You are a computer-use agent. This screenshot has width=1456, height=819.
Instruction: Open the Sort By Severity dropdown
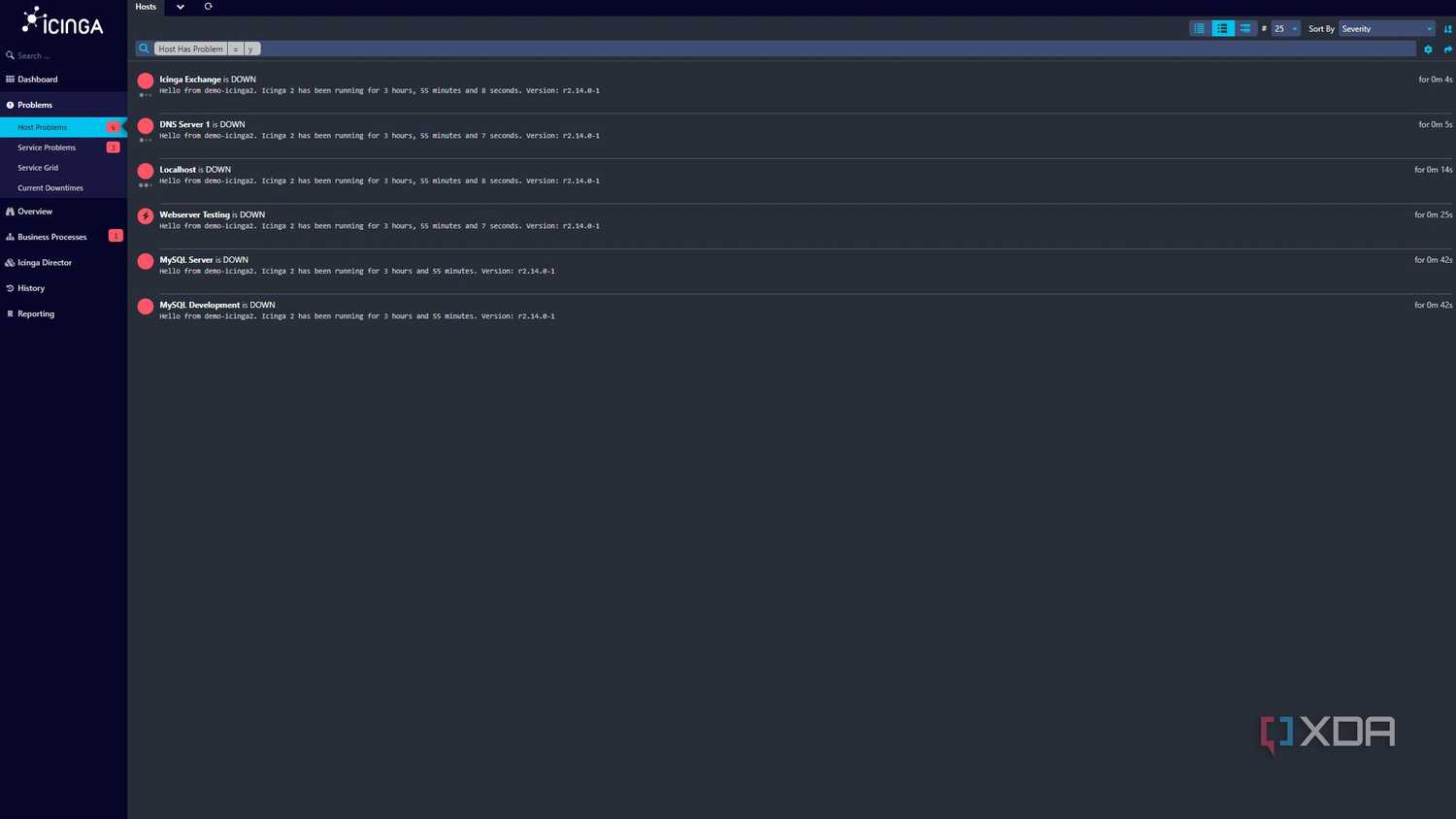pos(1386,29)
